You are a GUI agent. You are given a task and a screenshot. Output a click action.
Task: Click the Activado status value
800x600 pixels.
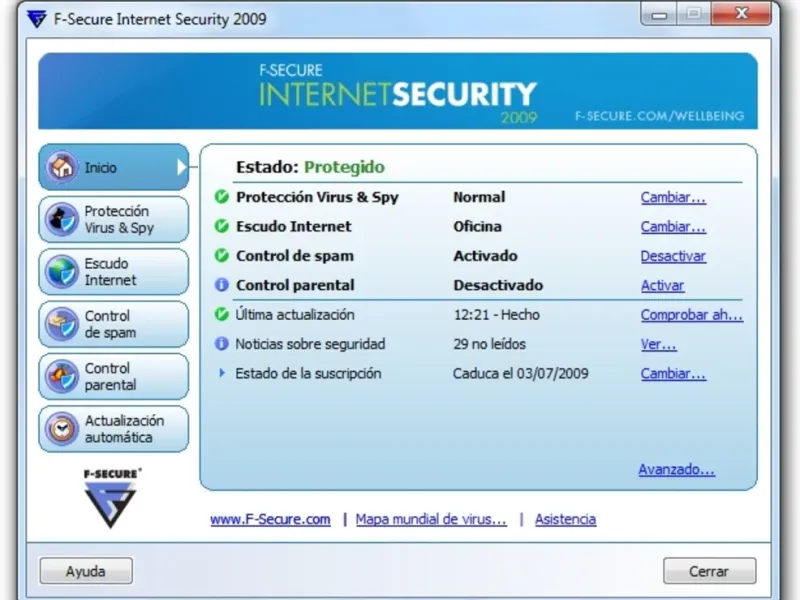point(485,256)
